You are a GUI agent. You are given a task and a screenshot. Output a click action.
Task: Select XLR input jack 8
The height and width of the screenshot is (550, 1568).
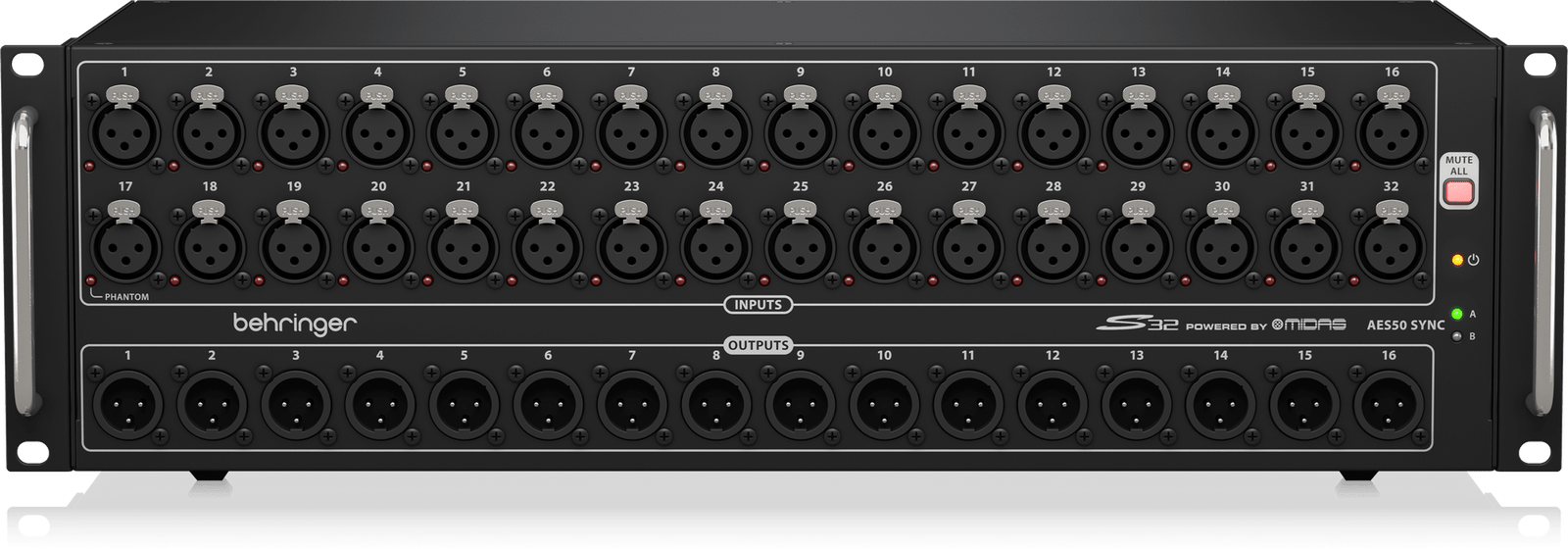[715, 132]
